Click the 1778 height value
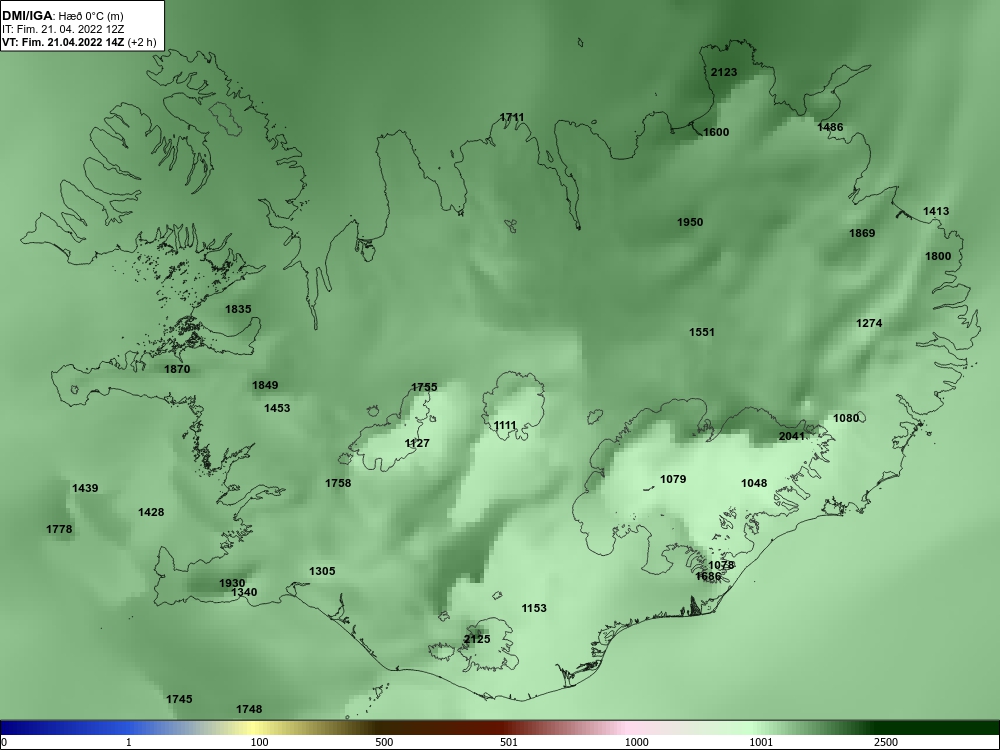1000x750 pixels. coord(59,529)
